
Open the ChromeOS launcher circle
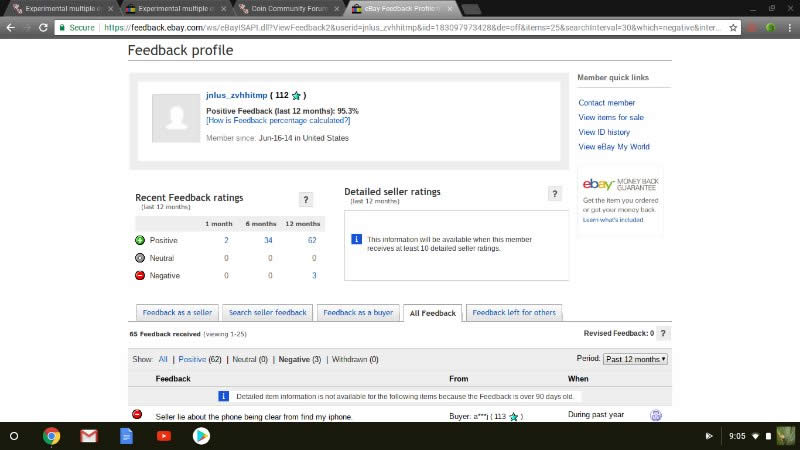(x=14, y=436)
